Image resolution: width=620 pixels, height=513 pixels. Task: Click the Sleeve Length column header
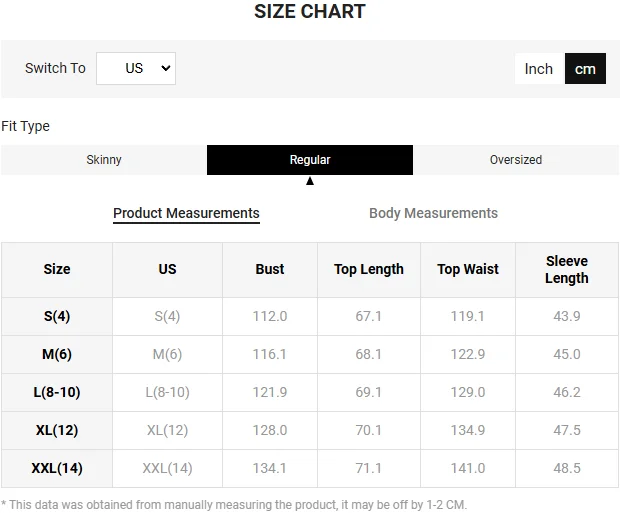pos(567,269)
